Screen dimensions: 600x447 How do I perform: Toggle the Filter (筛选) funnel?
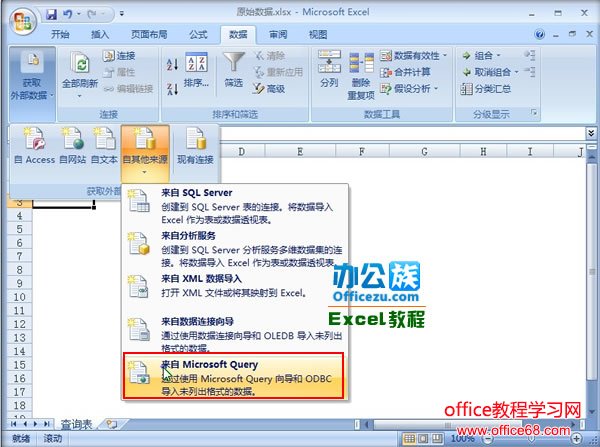234,70
